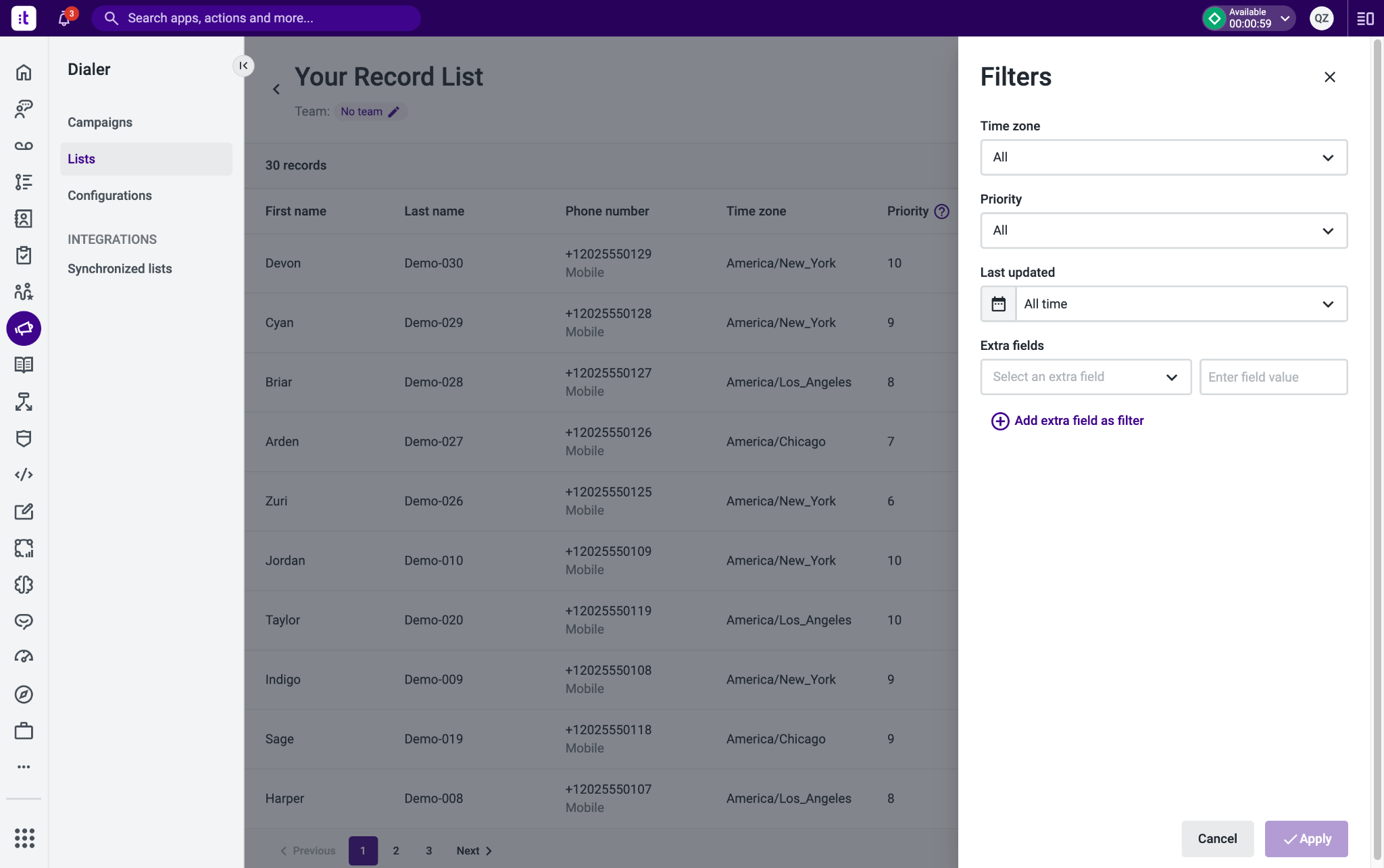The height and width of the screenshot is (868, 1384).
Task: Click the Previous page button
Action: pyautogui.click(x=308, y=850)
